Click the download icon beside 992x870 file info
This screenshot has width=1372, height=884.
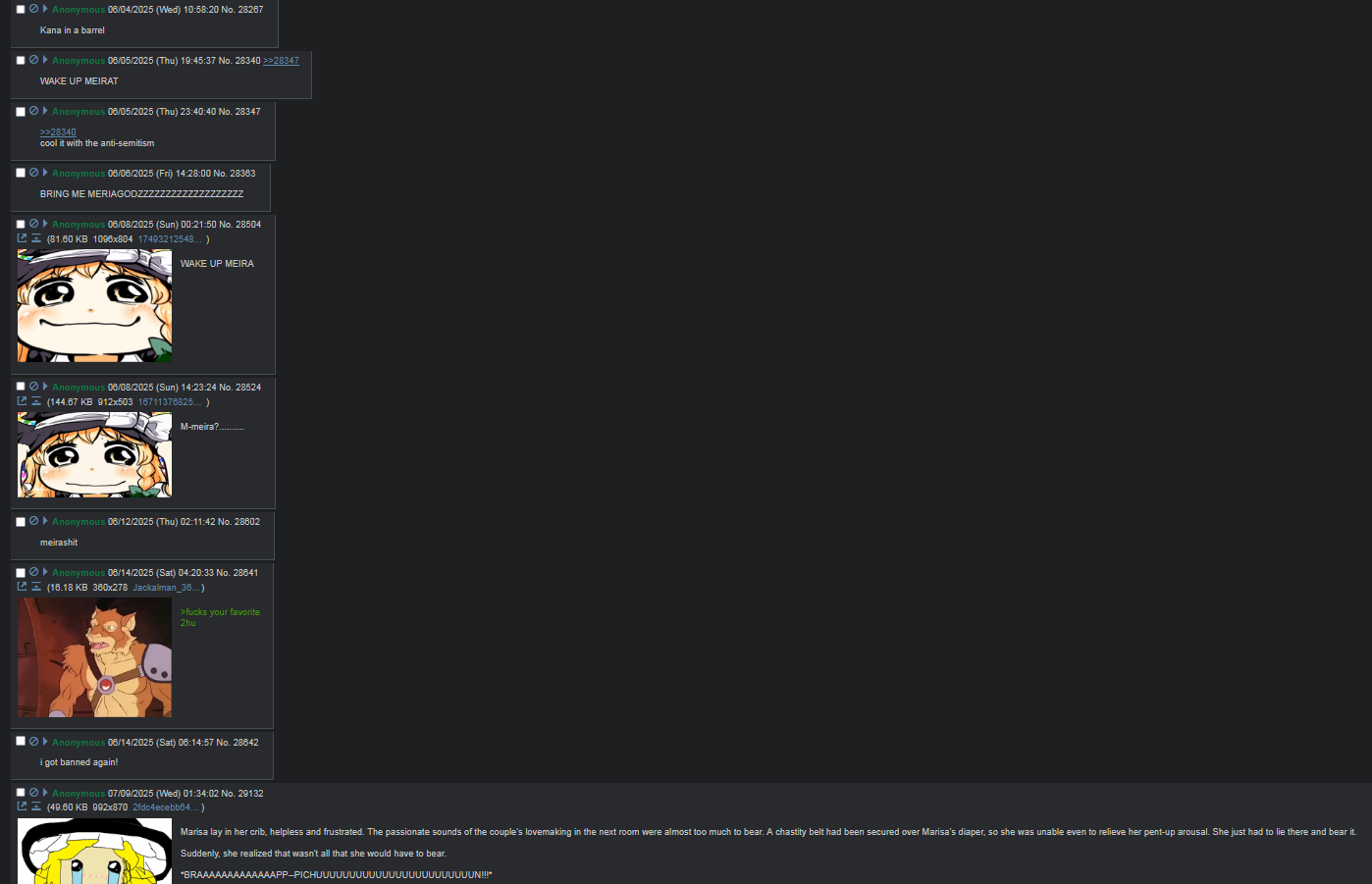pos(36,806)
